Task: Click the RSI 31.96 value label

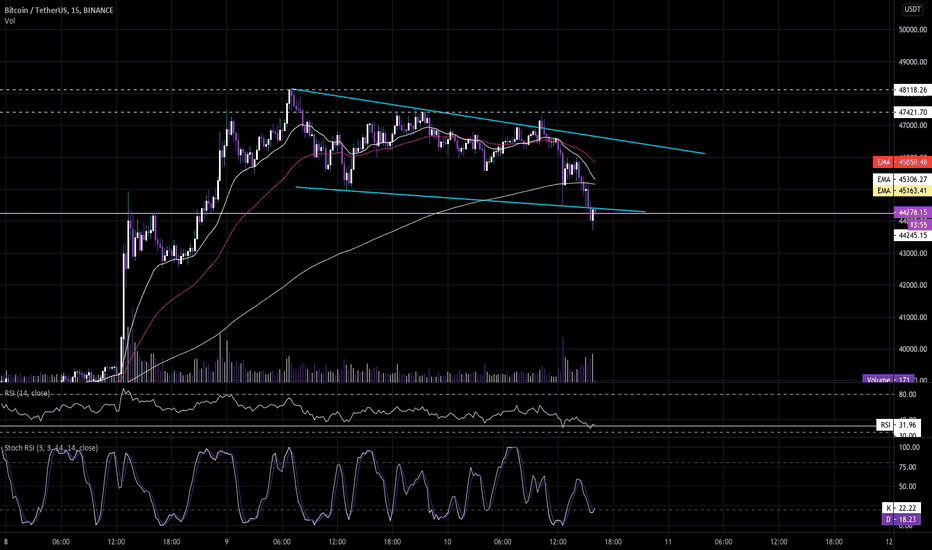Action: pos(898,425)
